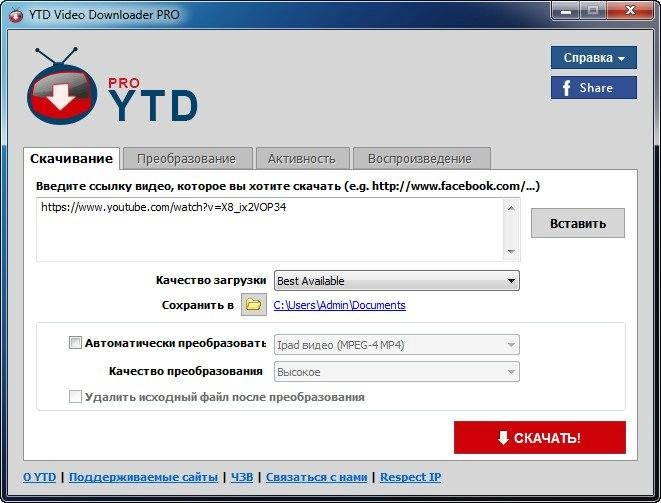Expand the Качество преобразования dropdown
This screenshot has width=661, height=503.
(x=397, y=372)
